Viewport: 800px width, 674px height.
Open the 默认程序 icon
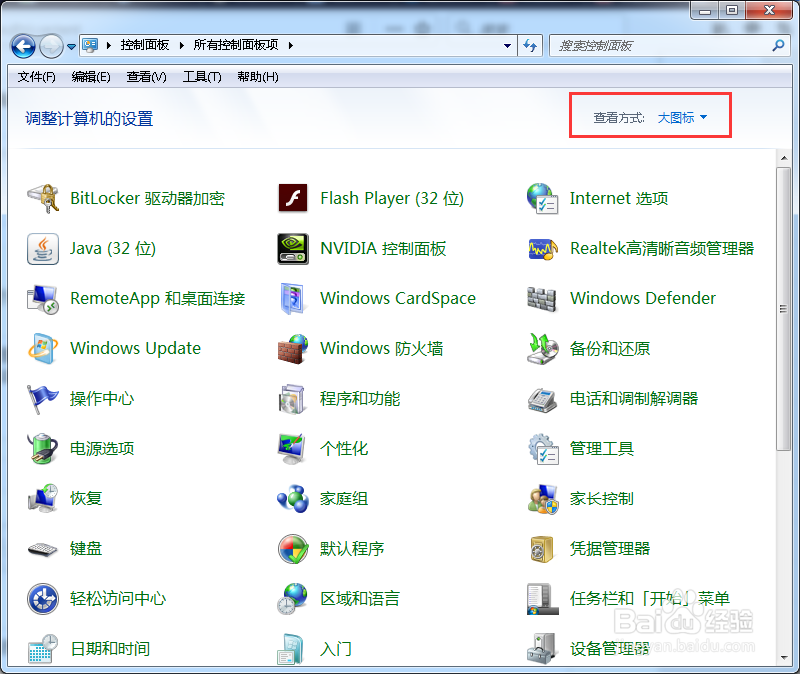(x=293, y=549)
